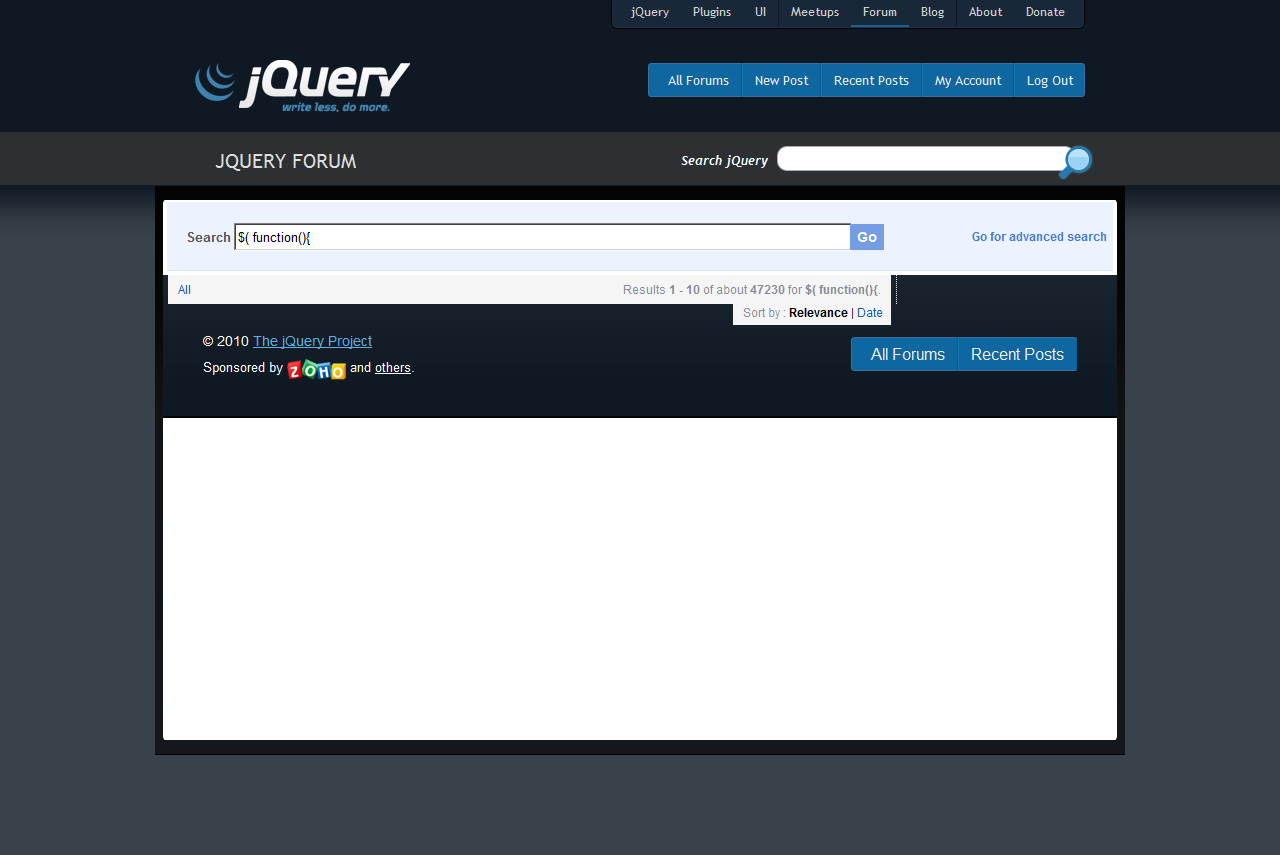Open the My Account button

968,80
